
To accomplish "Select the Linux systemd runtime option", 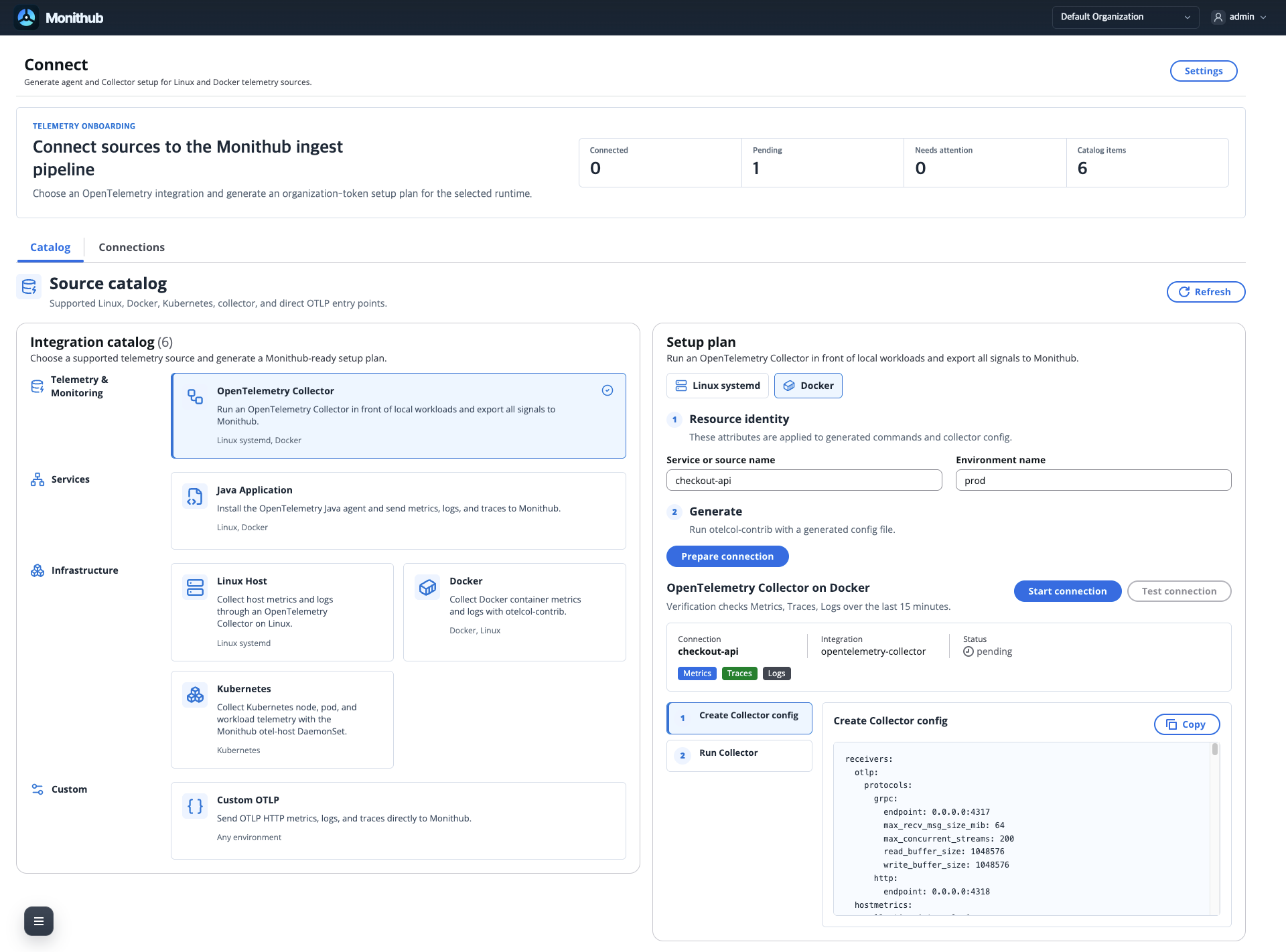I will tap(717, 386).
